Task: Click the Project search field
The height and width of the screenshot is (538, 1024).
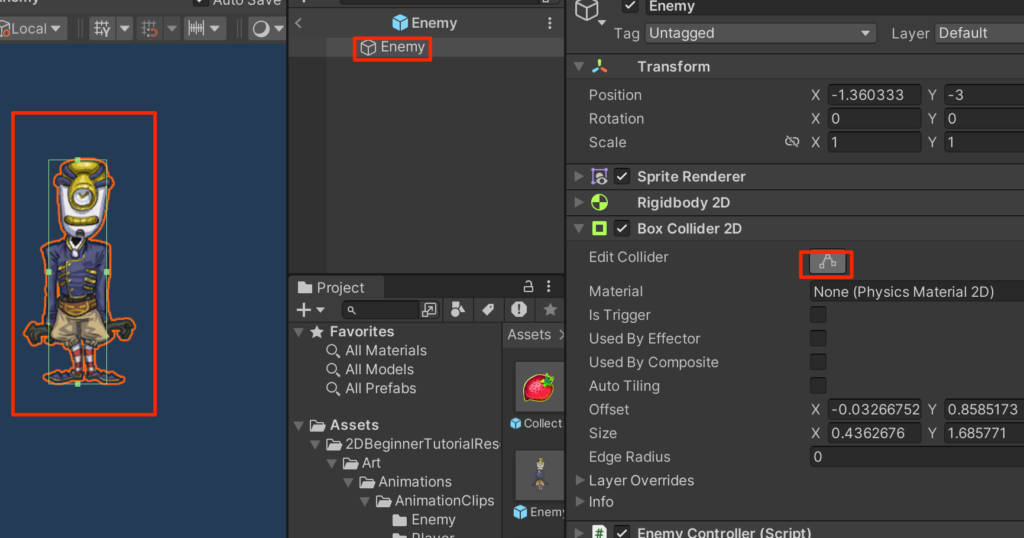Action: click(380, 310)
